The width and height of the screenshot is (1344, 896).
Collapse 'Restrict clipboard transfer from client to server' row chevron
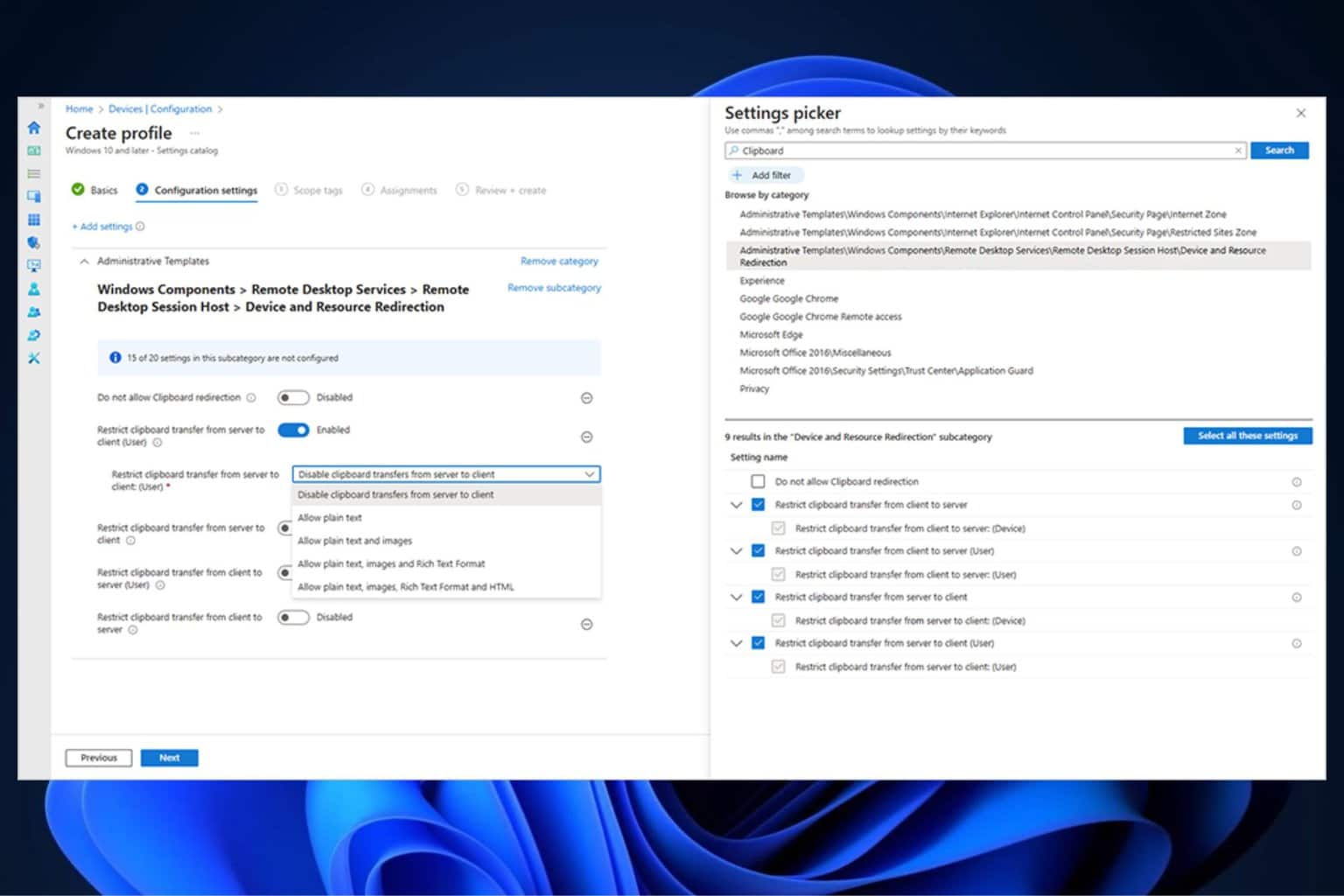pyautogui.click(x=736, y=505)
